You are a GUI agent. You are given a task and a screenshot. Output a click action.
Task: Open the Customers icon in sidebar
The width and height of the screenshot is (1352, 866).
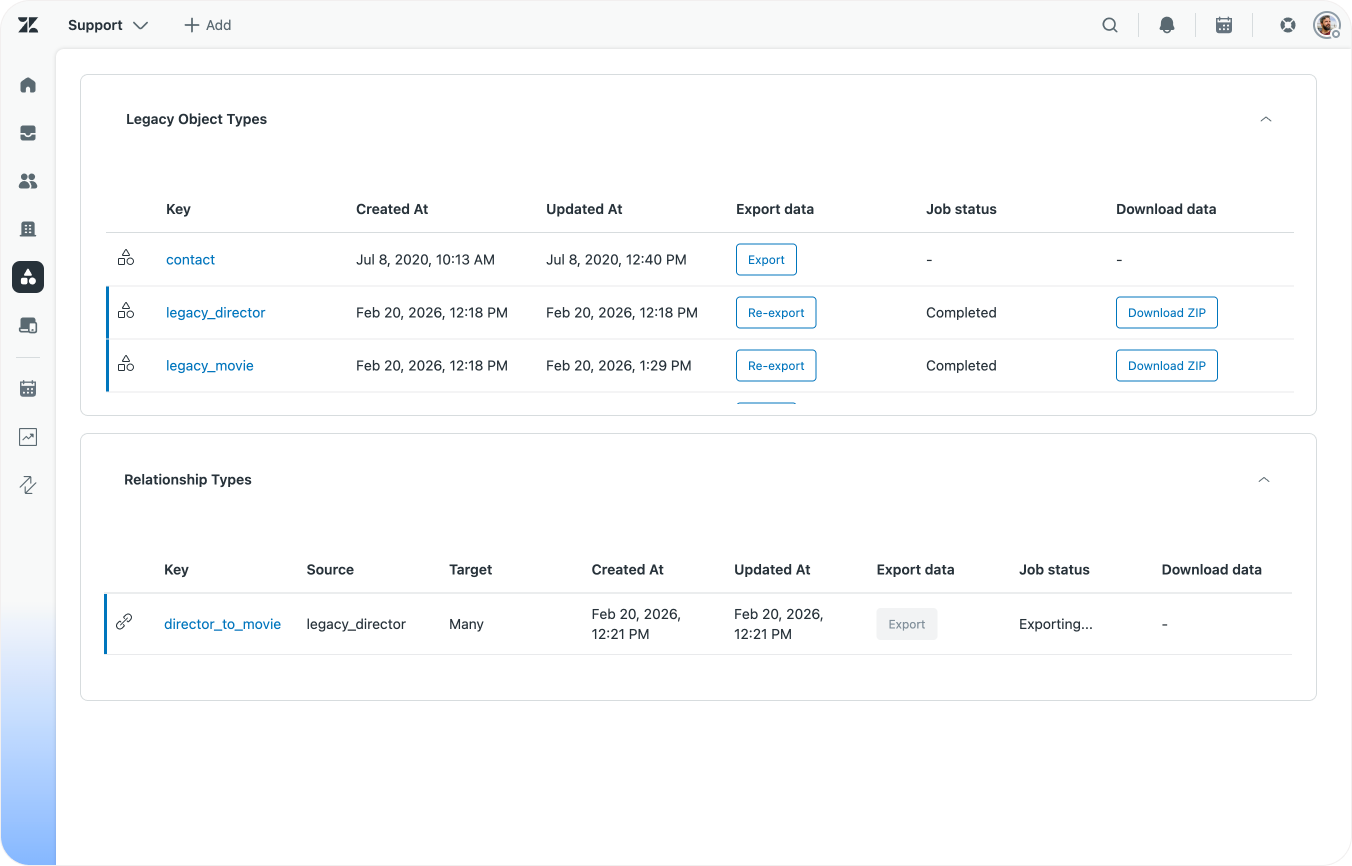pyautogui.click(x=28, y=181)
